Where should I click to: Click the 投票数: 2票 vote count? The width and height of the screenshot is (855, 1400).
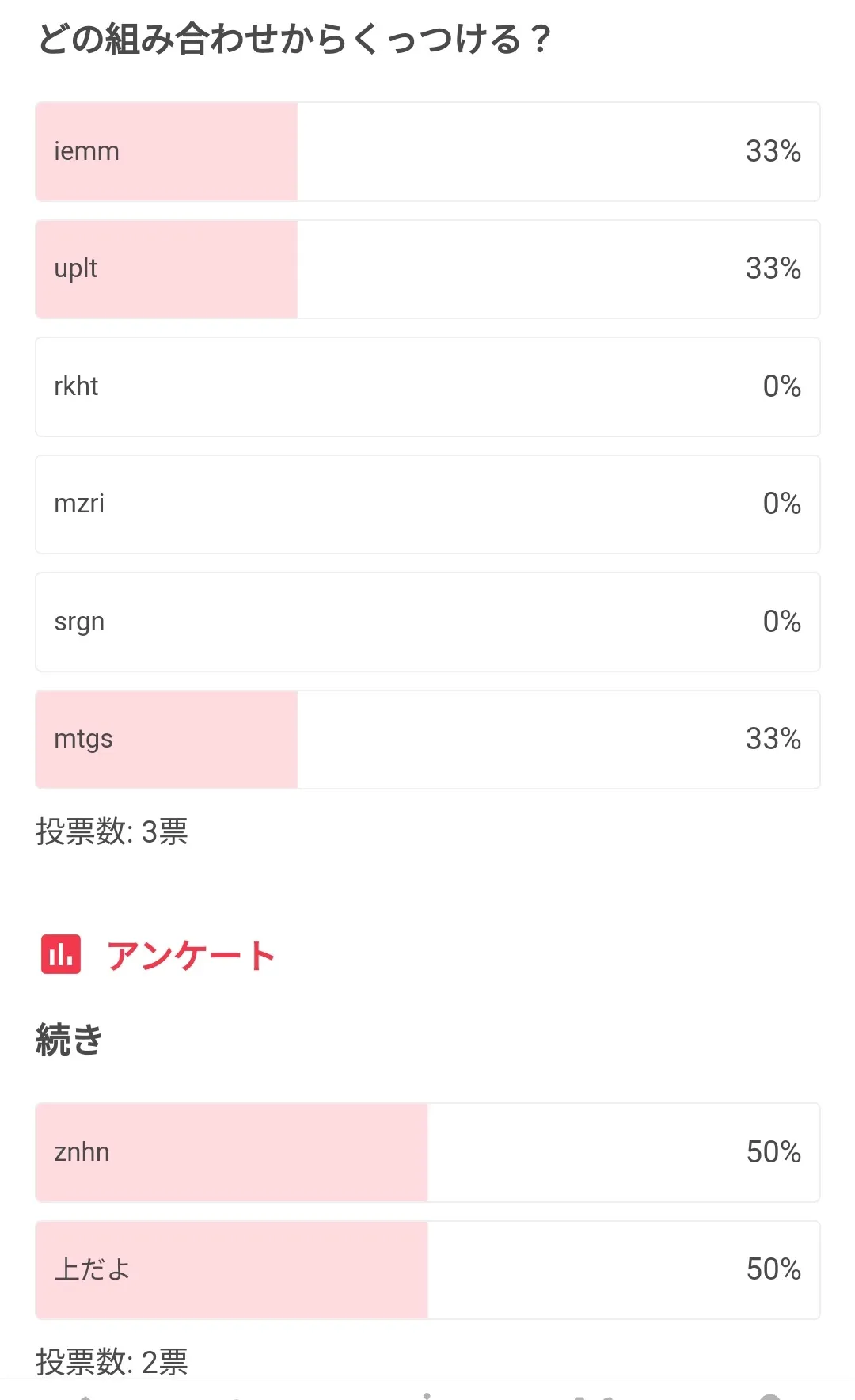(112, 1362)
